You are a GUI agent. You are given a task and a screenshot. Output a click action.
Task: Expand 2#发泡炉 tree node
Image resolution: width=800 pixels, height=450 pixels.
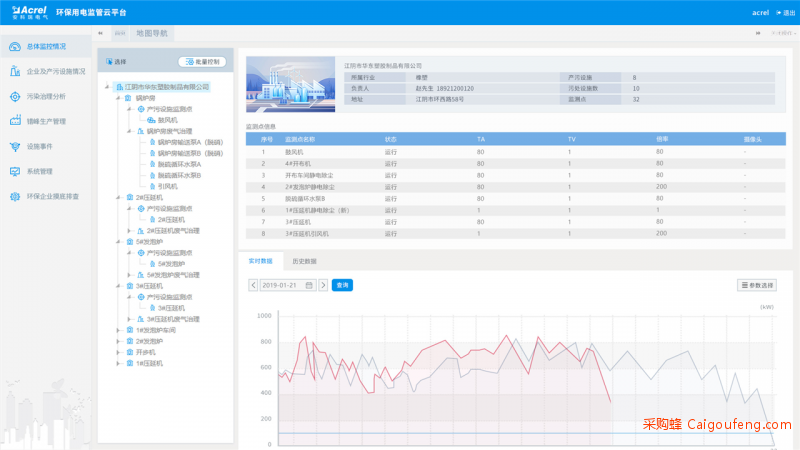118,341
